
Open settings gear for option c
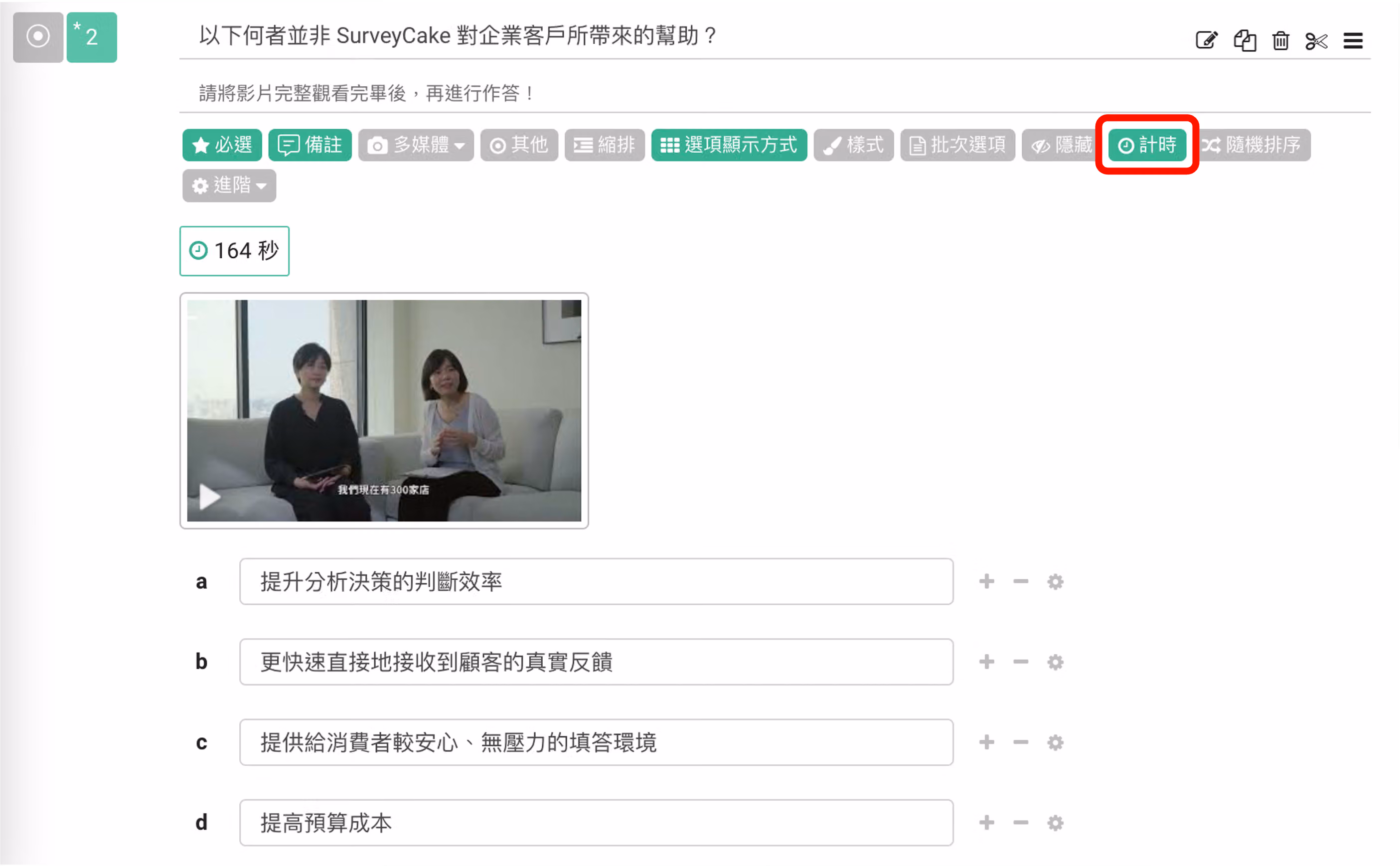[1055, 743]
